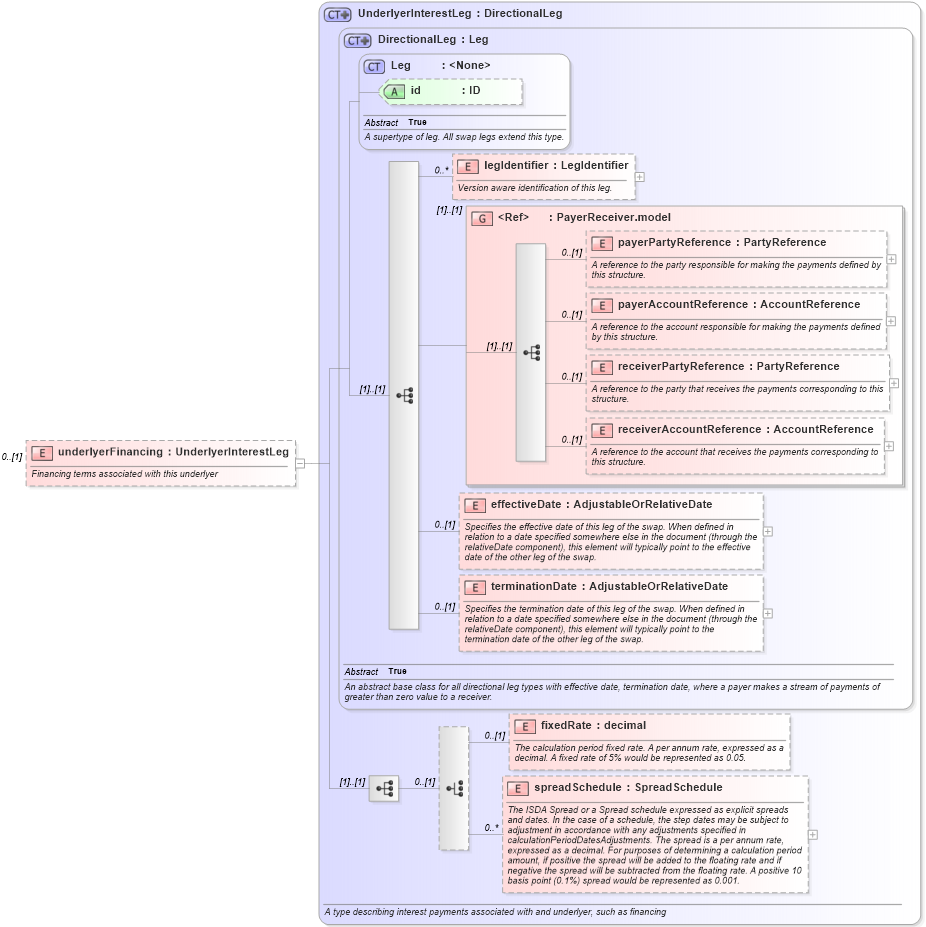Screen dimensions: 926x927
Task: Click the payerAccountReference : AccountReference label
Action: click(x=739, y=304)
